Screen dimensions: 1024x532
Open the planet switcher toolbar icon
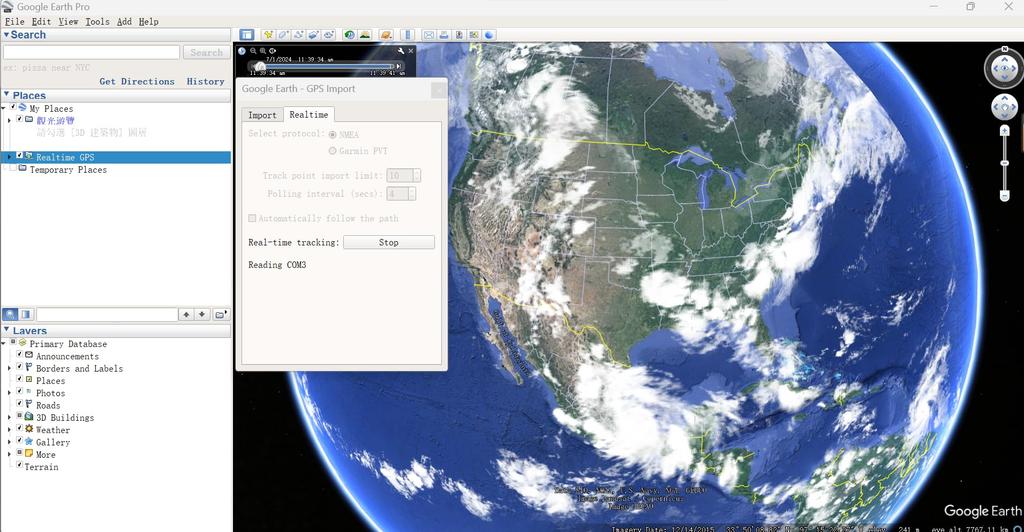[x=386, y=35]
